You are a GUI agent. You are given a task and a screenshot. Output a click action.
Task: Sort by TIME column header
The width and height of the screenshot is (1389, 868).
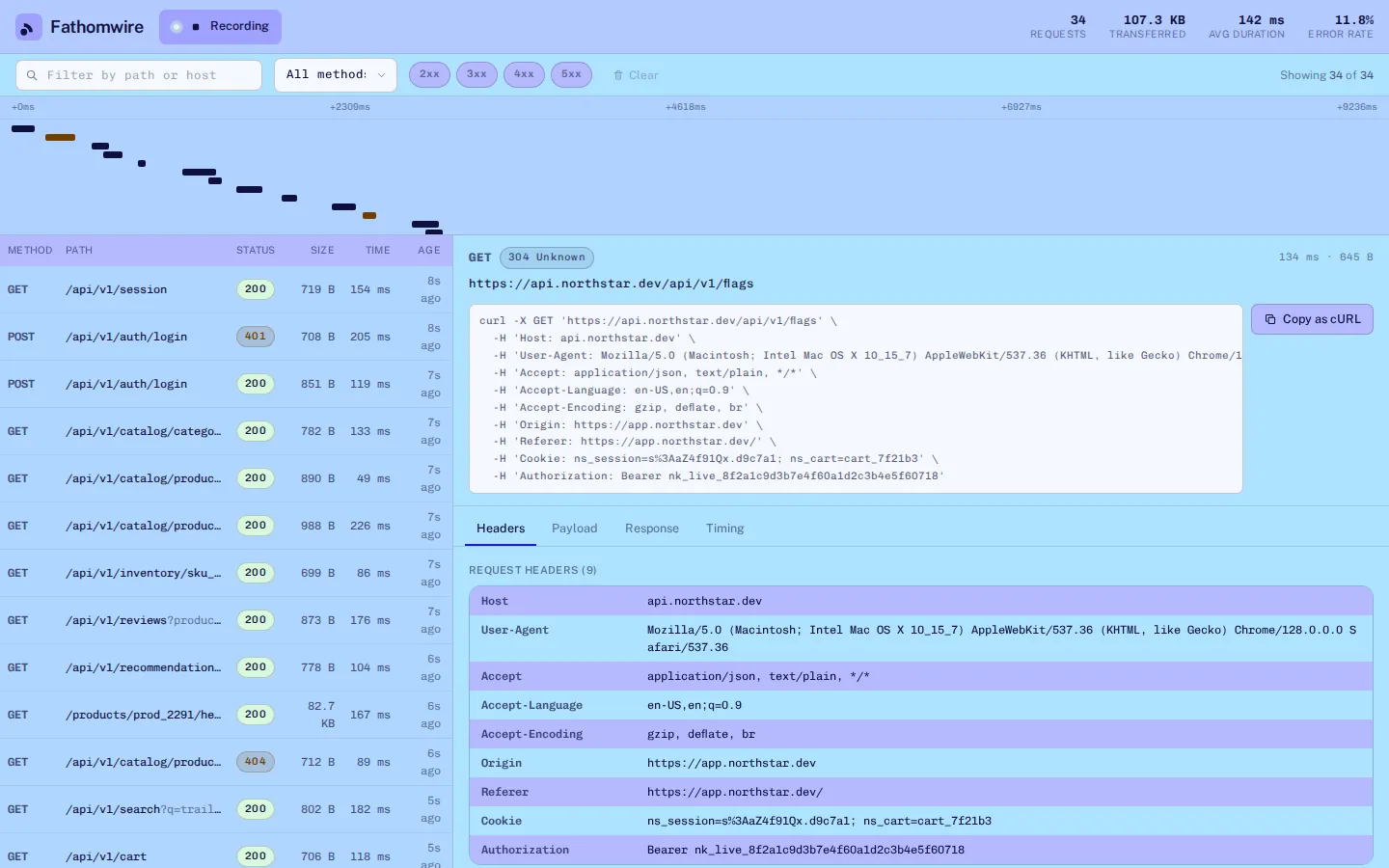(x=378, y=251)
